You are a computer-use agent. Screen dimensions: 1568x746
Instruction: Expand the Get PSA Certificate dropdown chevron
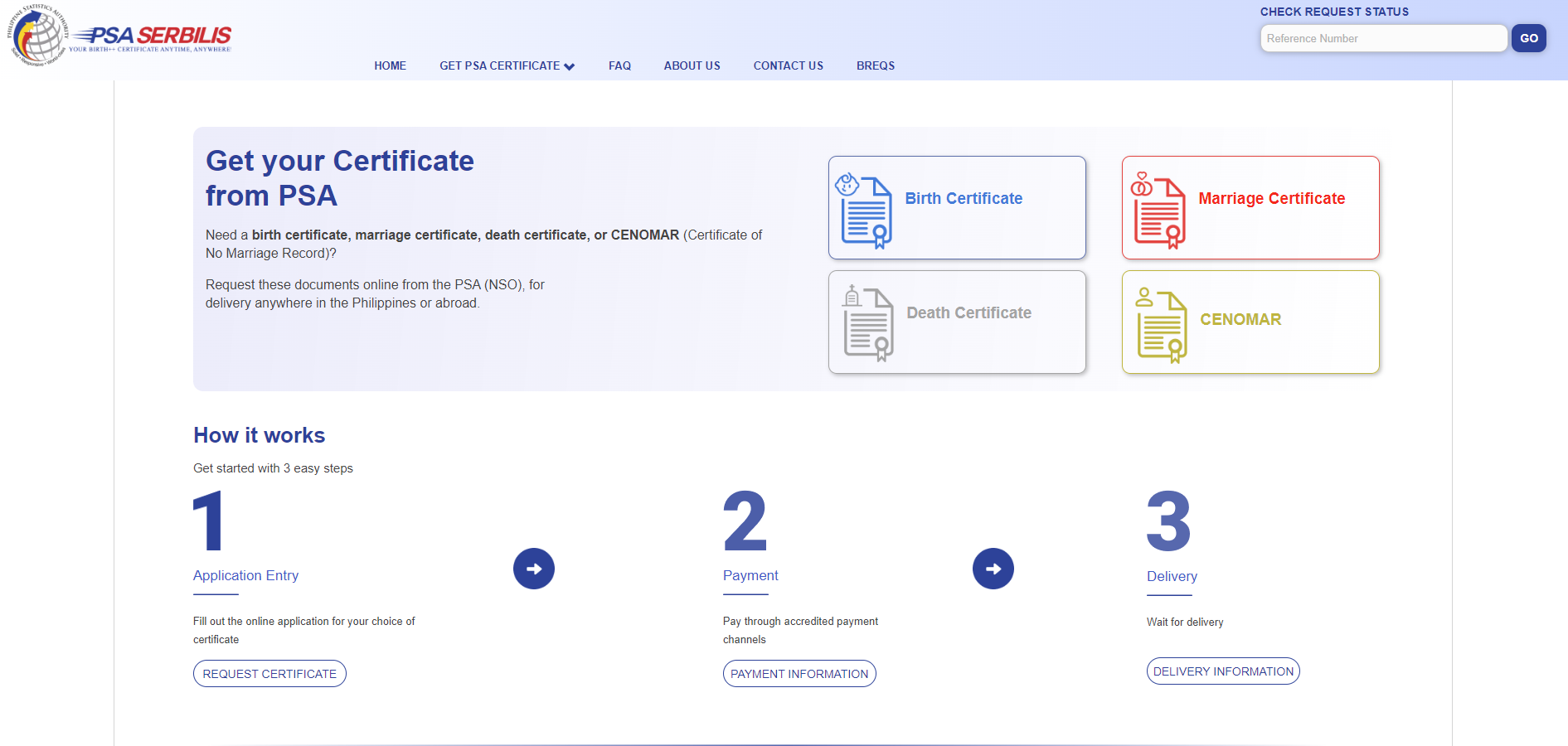570,66
